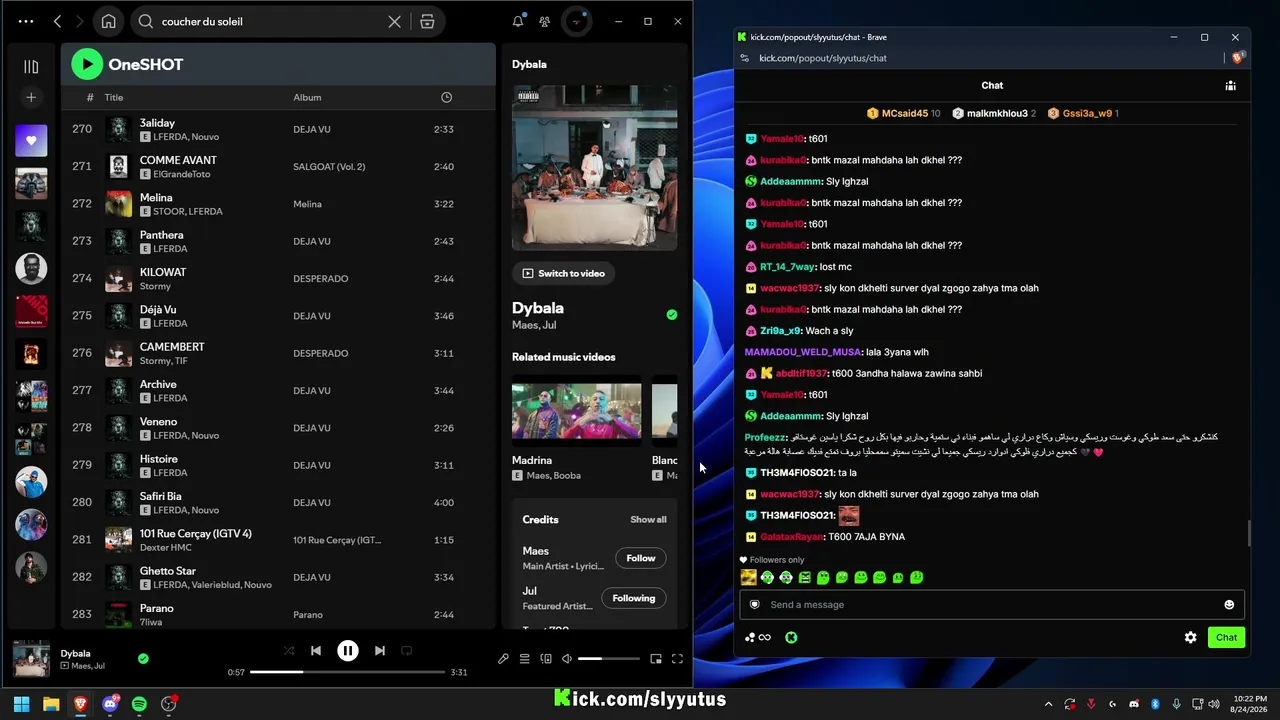Screen dimensions: 1280x720
Task: Show lyrics with the microphone icon
Action: (503, 659)
